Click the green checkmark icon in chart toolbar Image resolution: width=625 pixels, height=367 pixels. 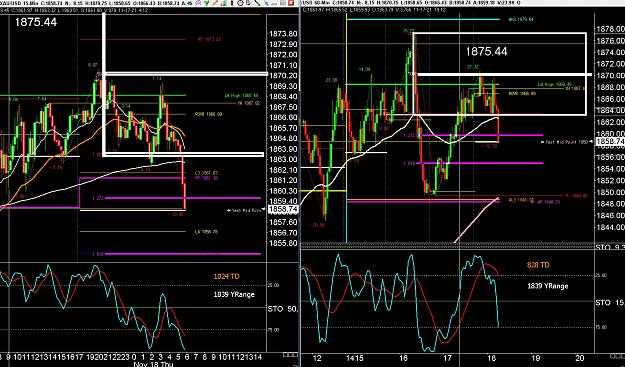[206, 3]
